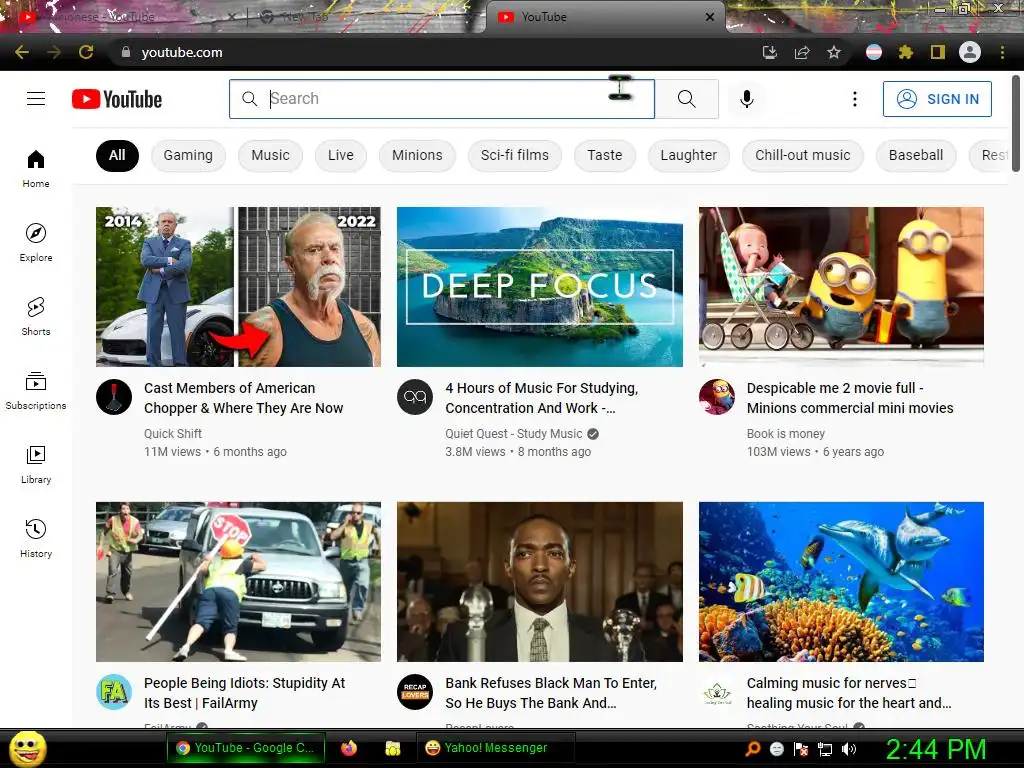Open Book is money channel avatar
1024x768 pixels.
point(717,396)
